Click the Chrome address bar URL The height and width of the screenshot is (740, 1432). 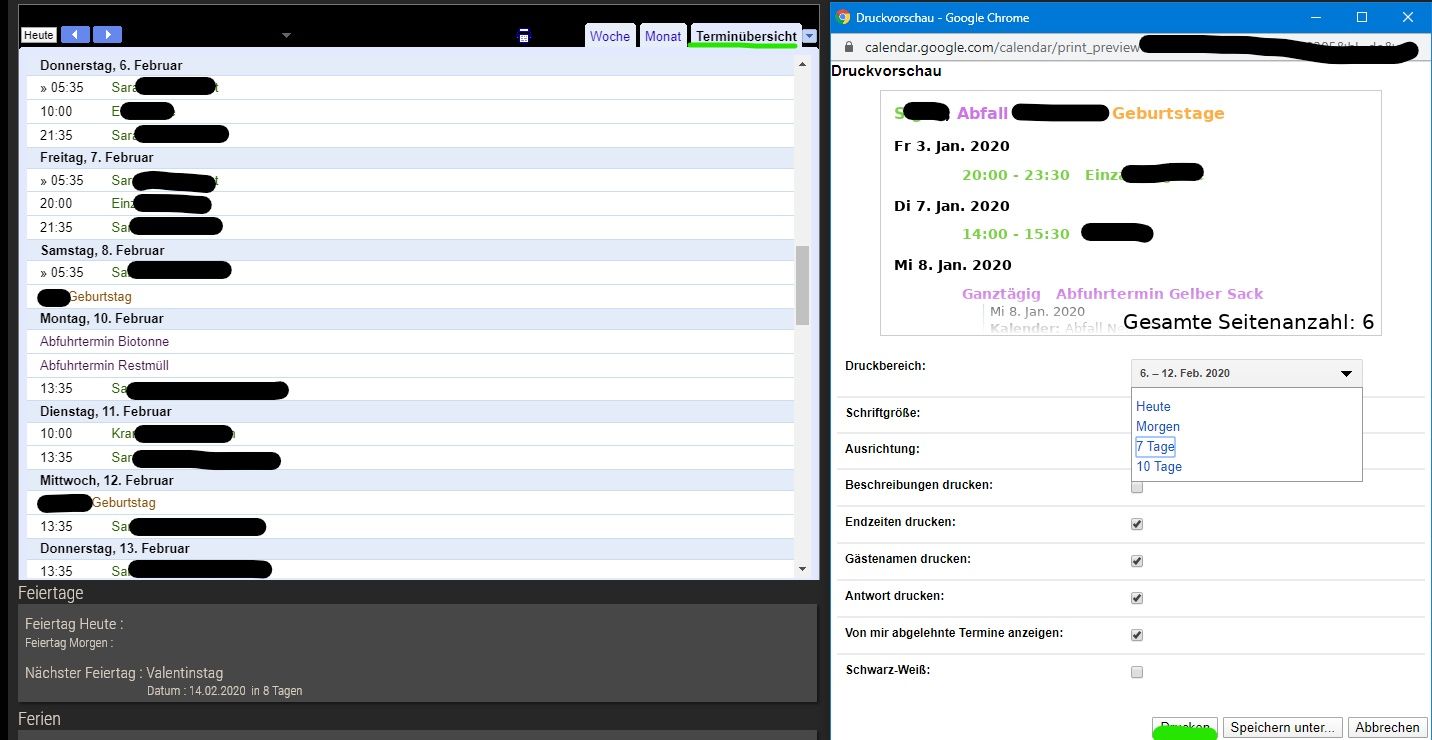click(1130, 47)
